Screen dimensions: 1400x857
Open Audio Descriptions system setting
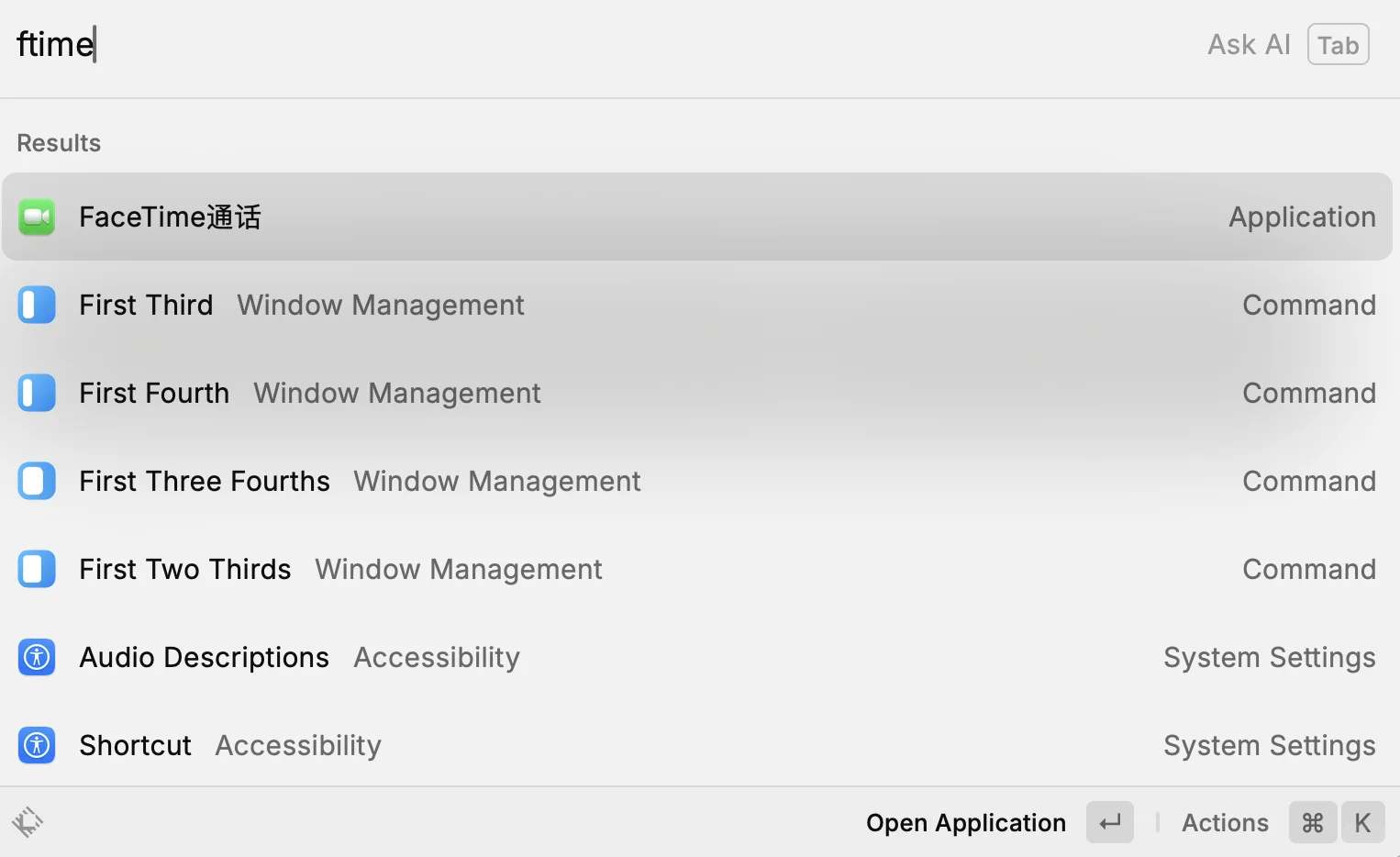point(697,657)
